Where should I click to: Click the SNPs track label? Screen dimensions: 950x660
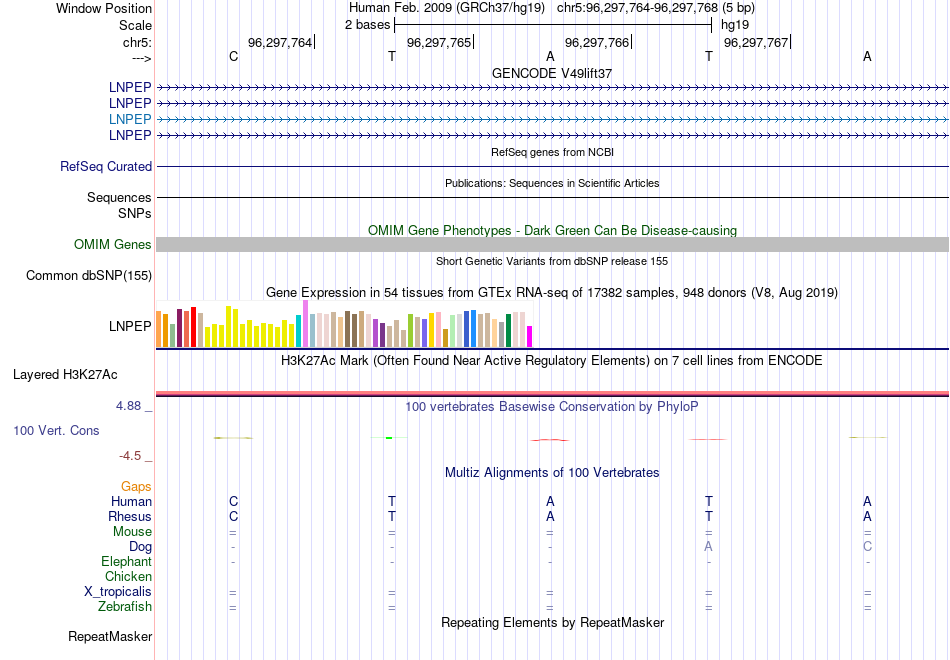click(135, 213)
